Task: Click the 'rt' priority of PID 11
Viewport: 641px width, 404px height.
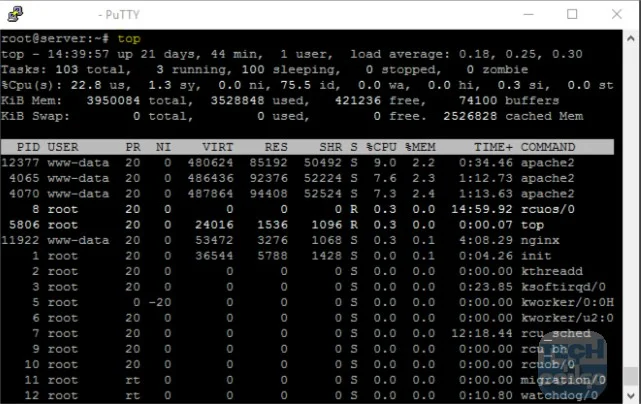Action: (x=132, y=380)
